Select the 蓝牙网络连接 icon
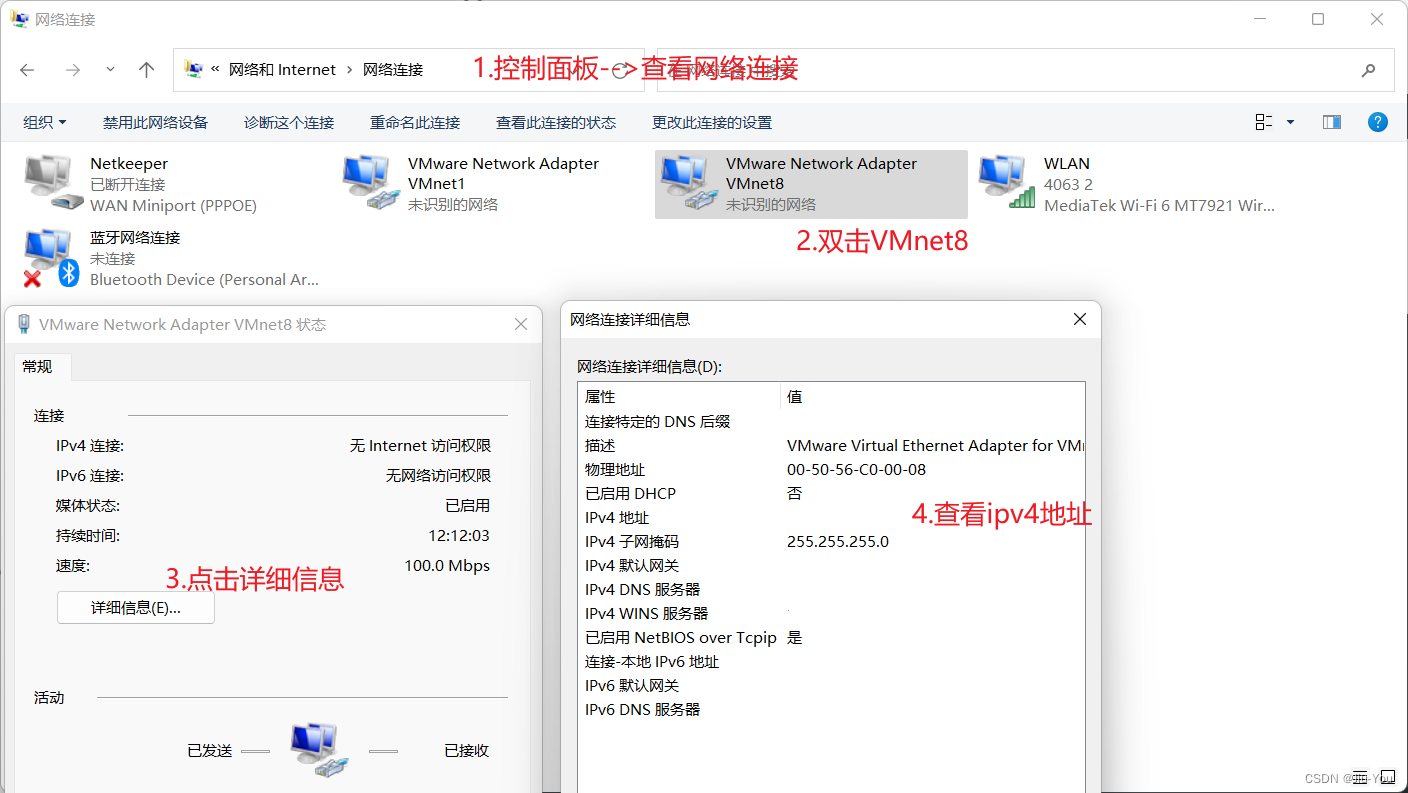Screen dimensions: 1408x793 tap(52, 258)
